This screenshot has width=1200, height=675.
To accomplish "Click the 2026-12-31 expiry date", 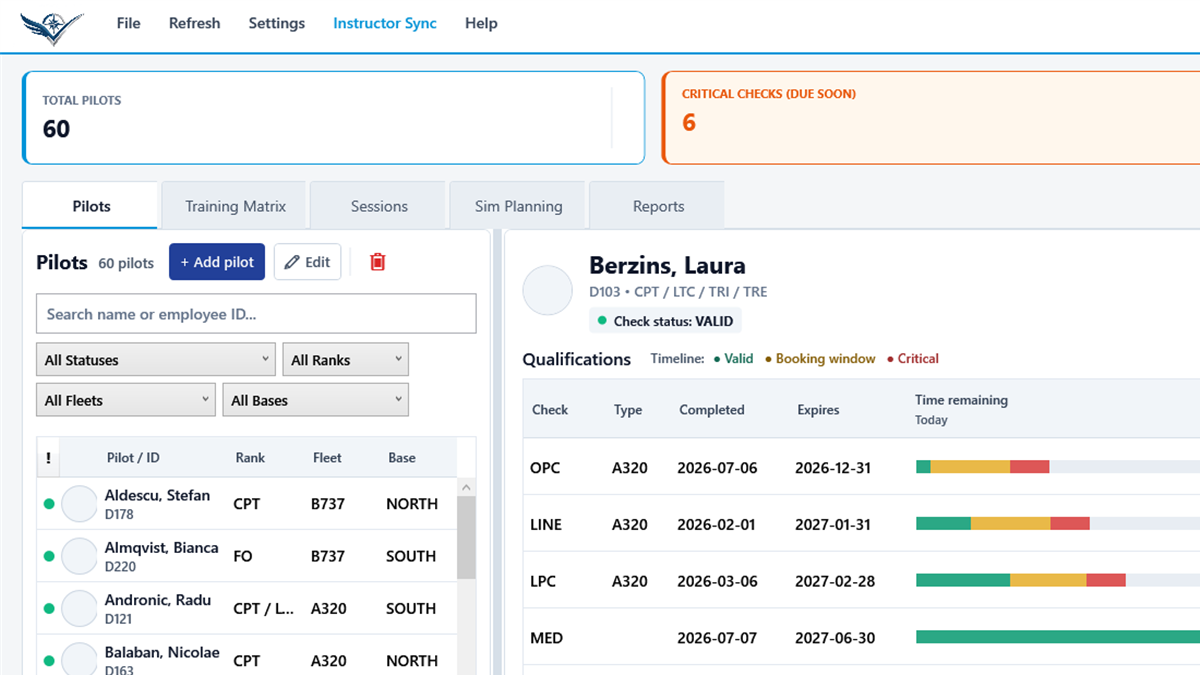I will click(x=833, y=467).
